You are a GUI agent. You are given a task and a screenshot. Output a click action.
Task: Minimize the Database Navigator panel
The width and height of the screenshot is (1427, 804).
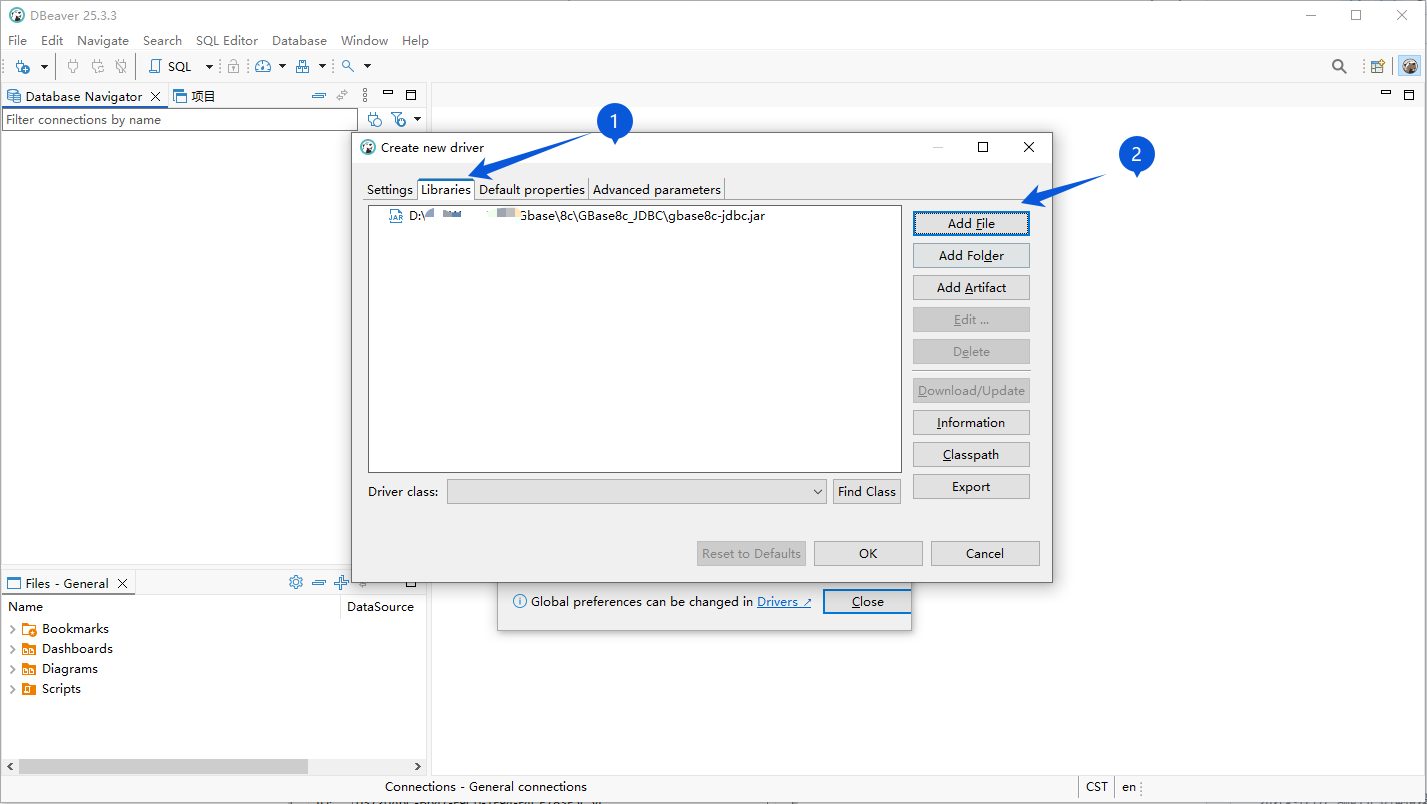[388, 94]
